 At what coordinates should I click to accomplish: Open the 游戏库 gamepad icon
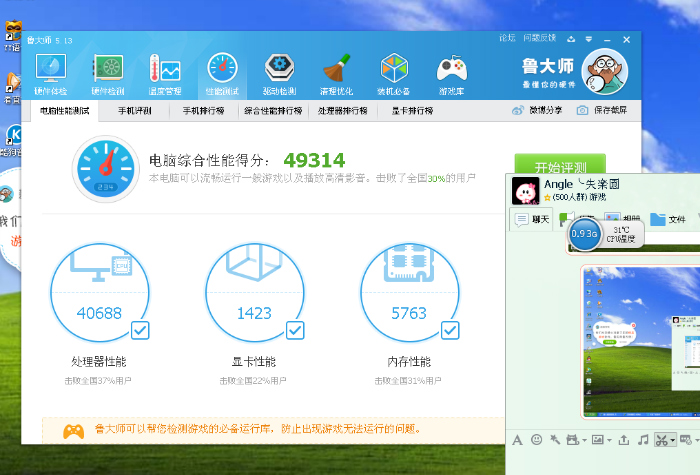coord(451,73)
